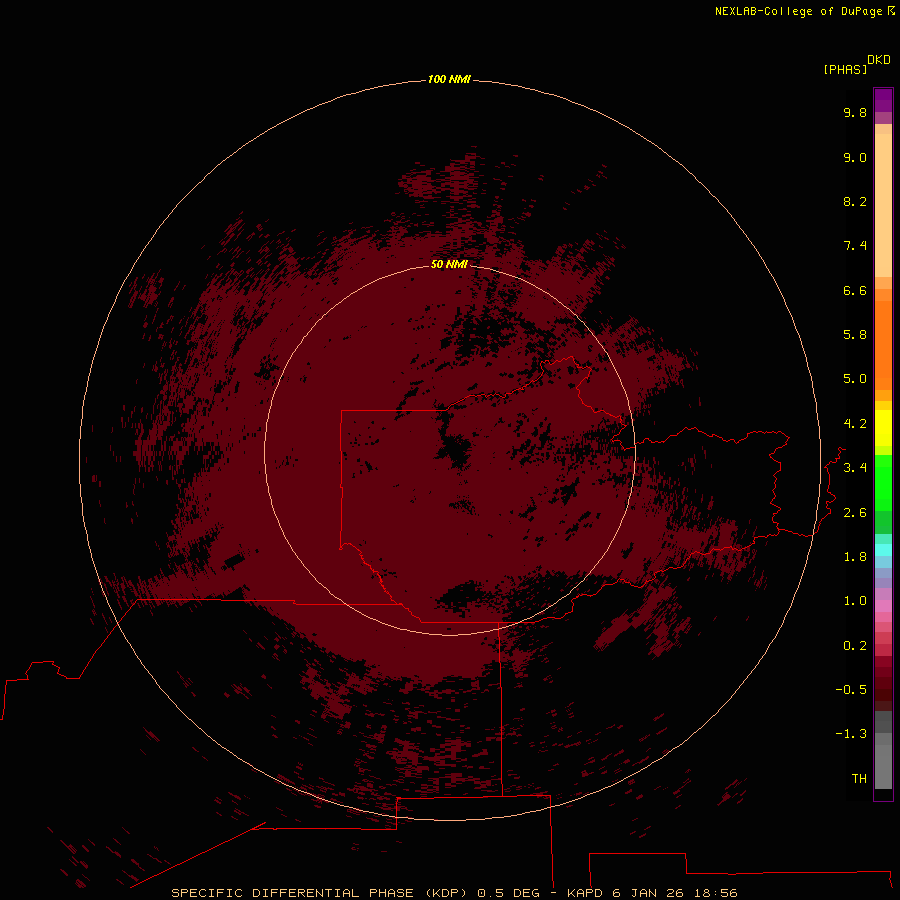900x900 pixels.
Task: Click the yellow band in the color scale
Action: pos(883,428)
